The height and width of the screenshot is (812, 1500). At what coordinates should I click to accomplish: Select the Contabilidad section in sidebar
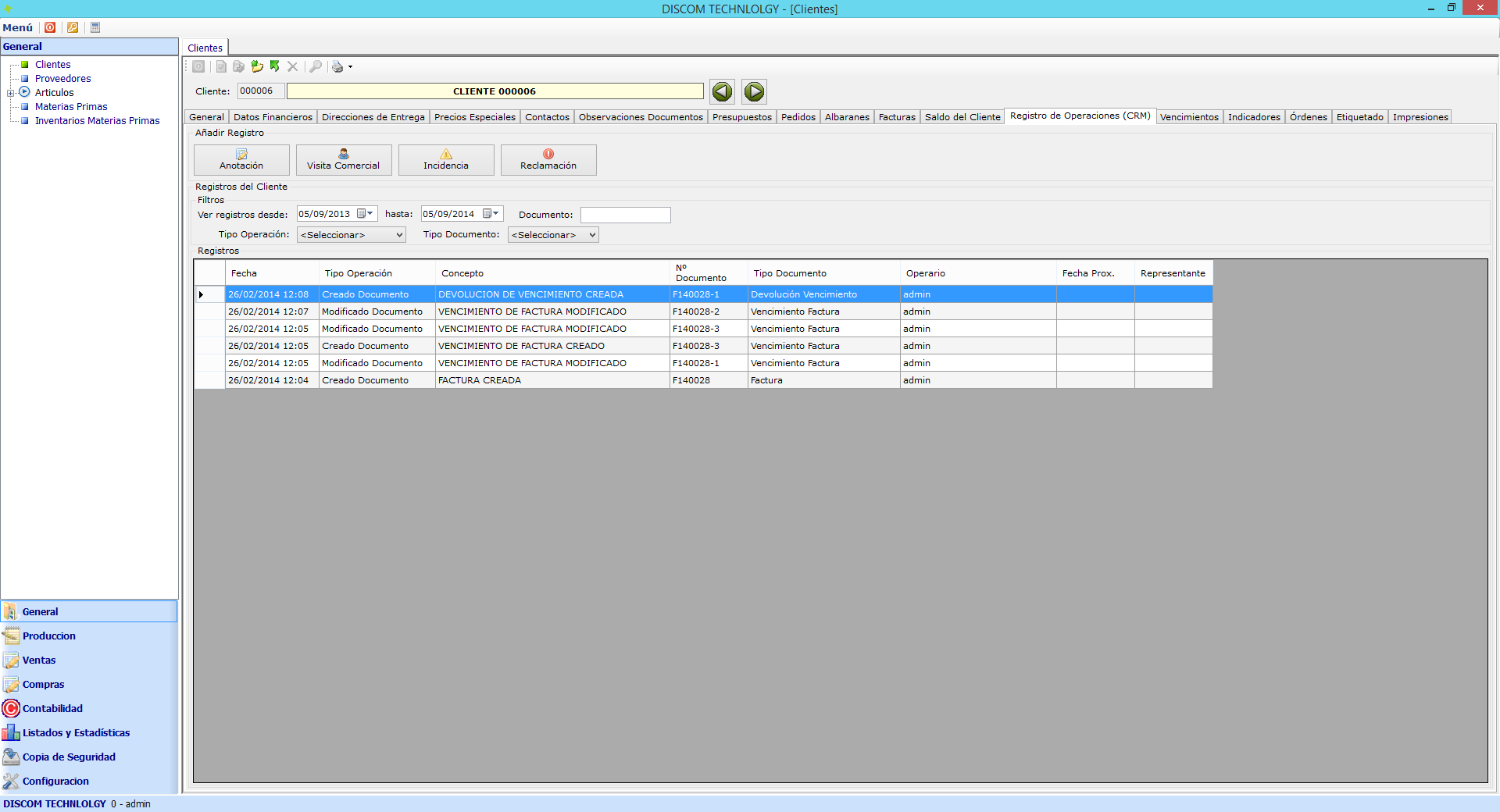pyautogui.click(x=52, y=709)
